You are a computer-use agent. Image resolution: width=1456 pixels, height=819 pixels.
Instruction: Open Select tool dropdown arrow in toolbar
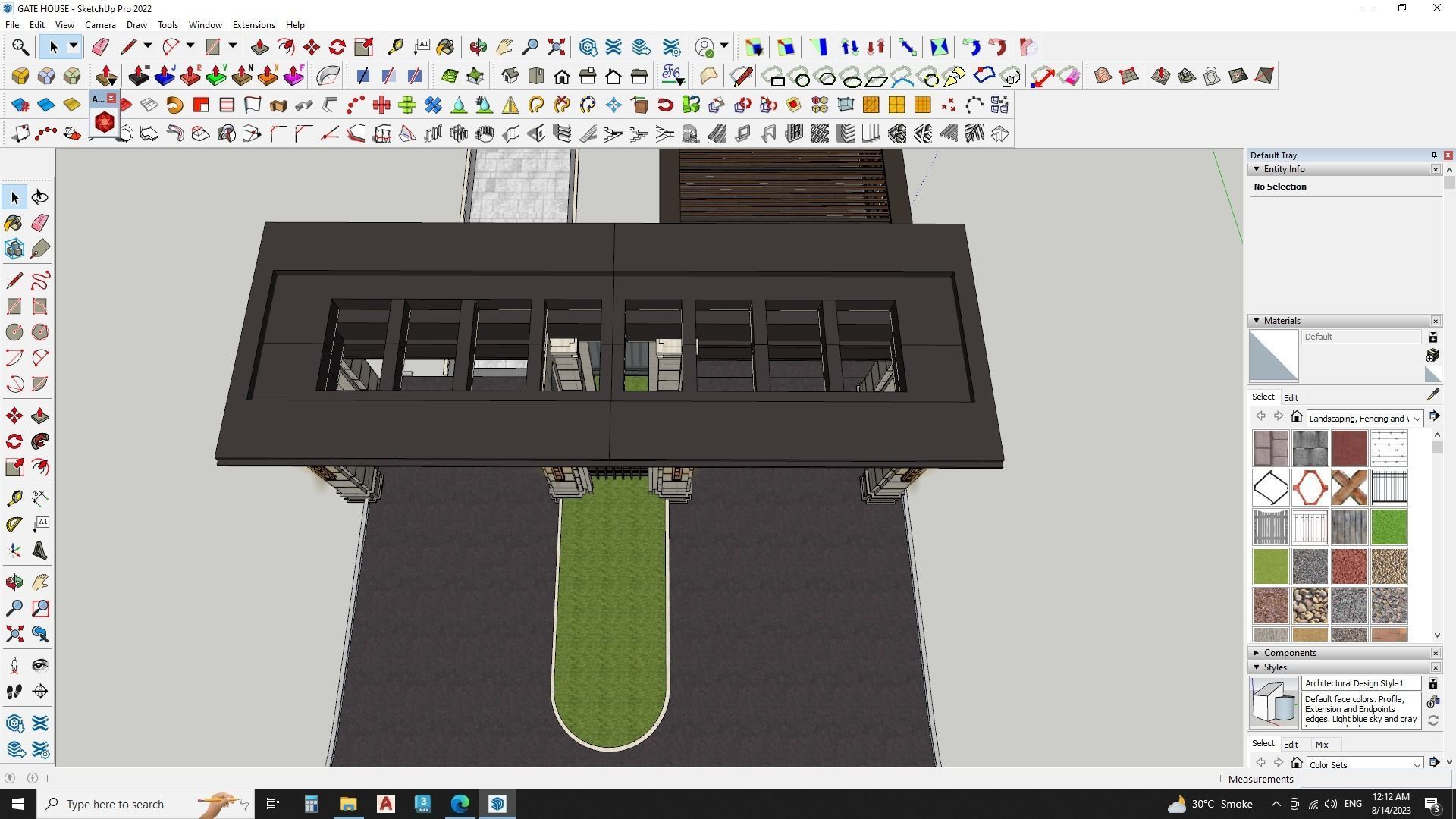coord(74,47)
